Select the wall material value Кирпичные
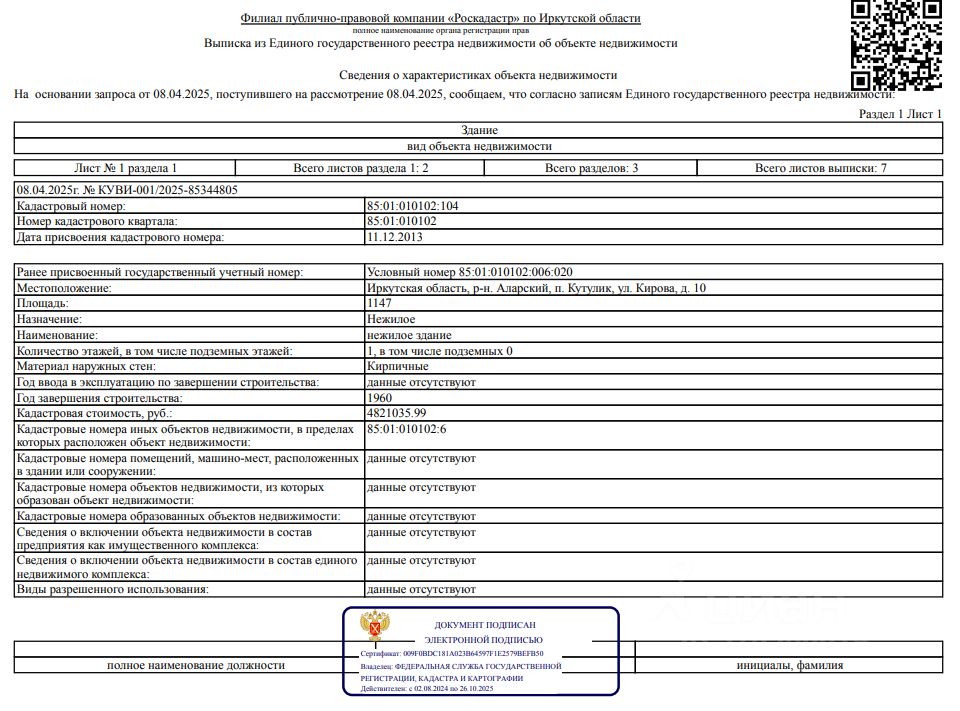 [x=397, y=366]
